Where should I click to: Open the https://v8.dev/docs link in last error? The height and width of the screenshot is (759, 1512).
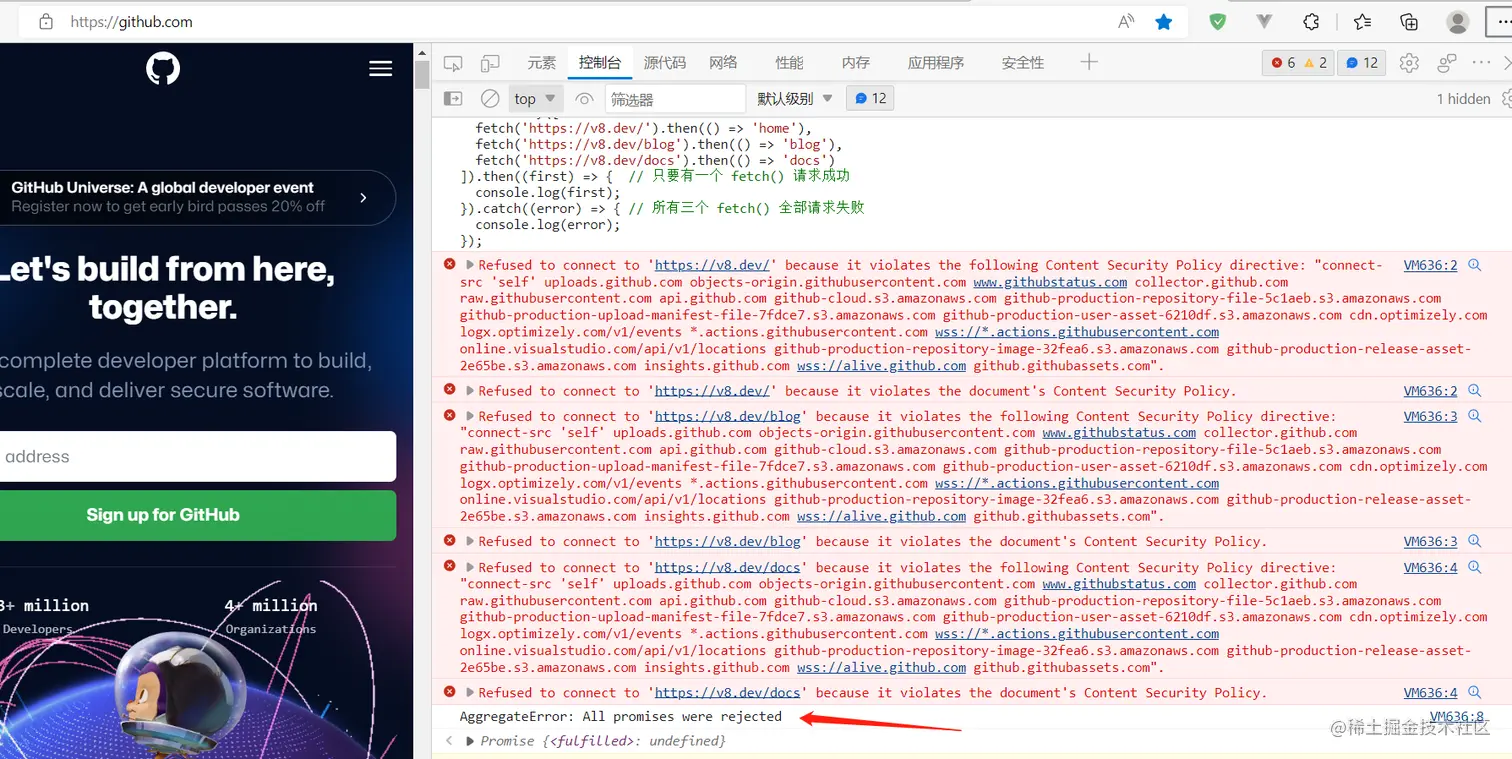click(x=728, y=692)
